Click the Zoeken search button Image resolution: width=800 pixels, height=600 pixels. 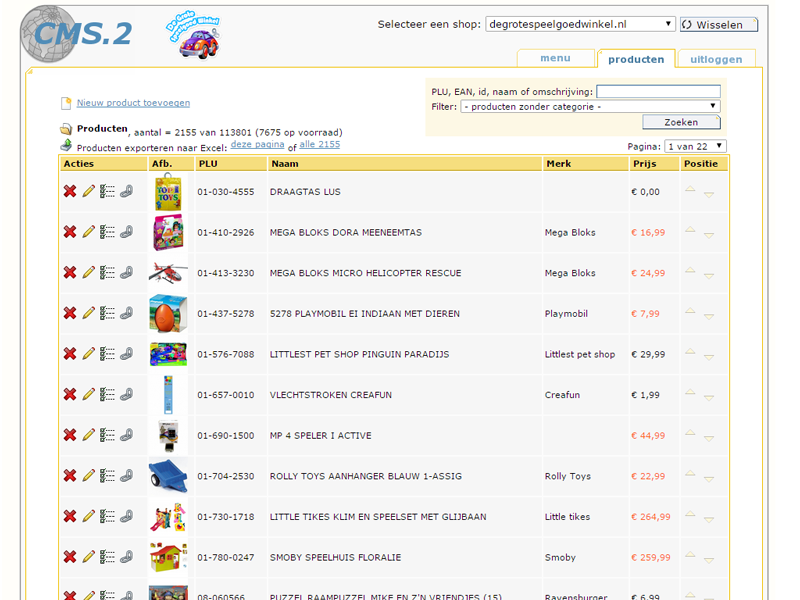coord(681,122)
